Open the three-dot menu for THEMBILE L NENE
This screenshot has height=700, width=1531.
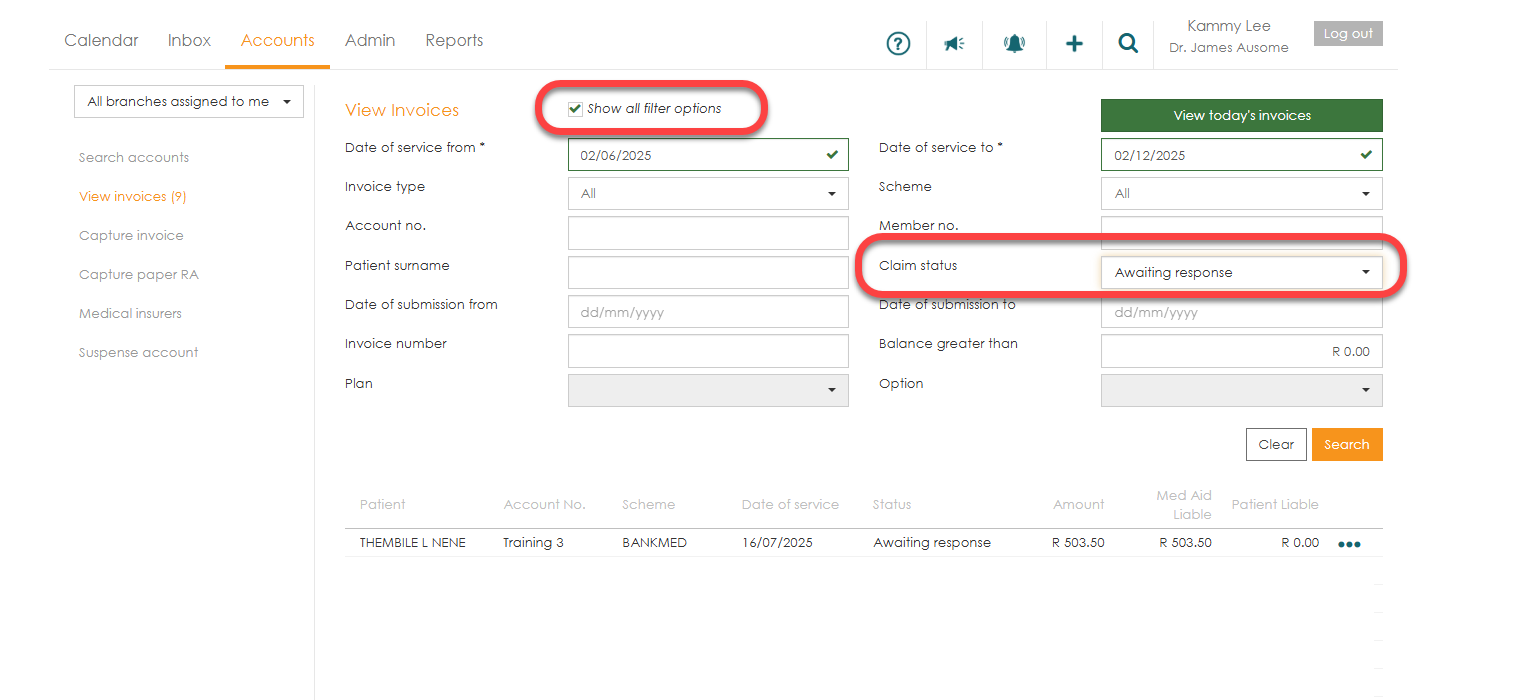click(1349, 545)
